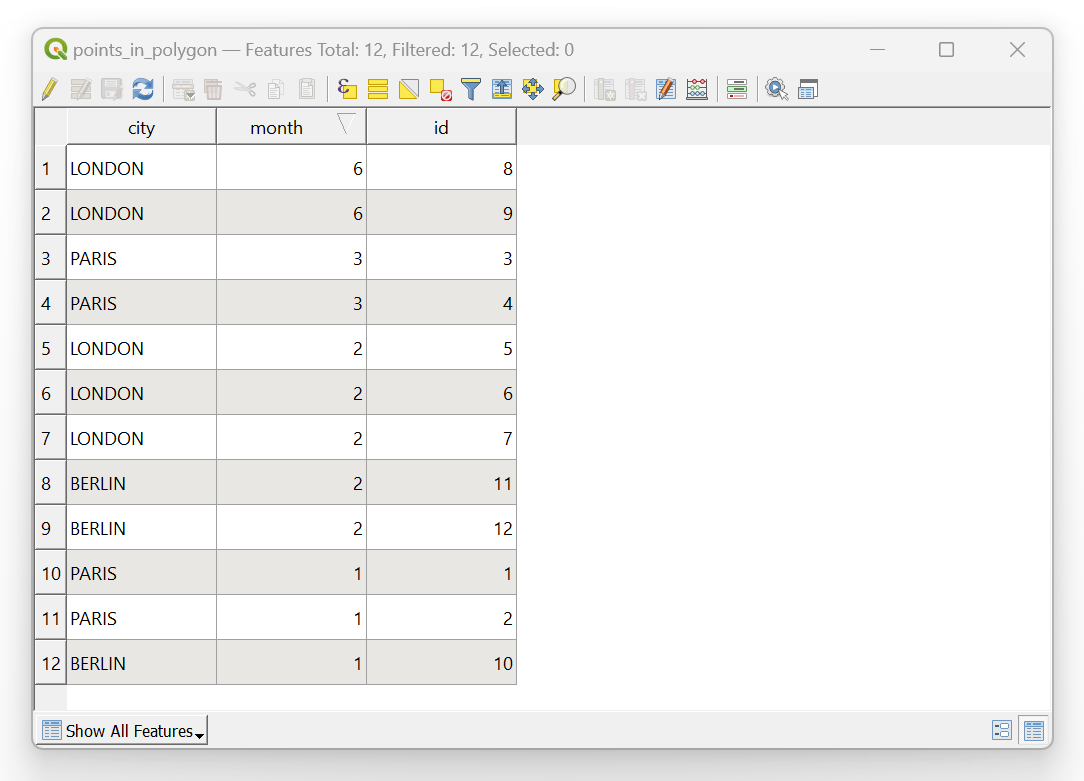Reload the attribute table
Viewport: 1084px width, 781px height.
pos(143,89)
